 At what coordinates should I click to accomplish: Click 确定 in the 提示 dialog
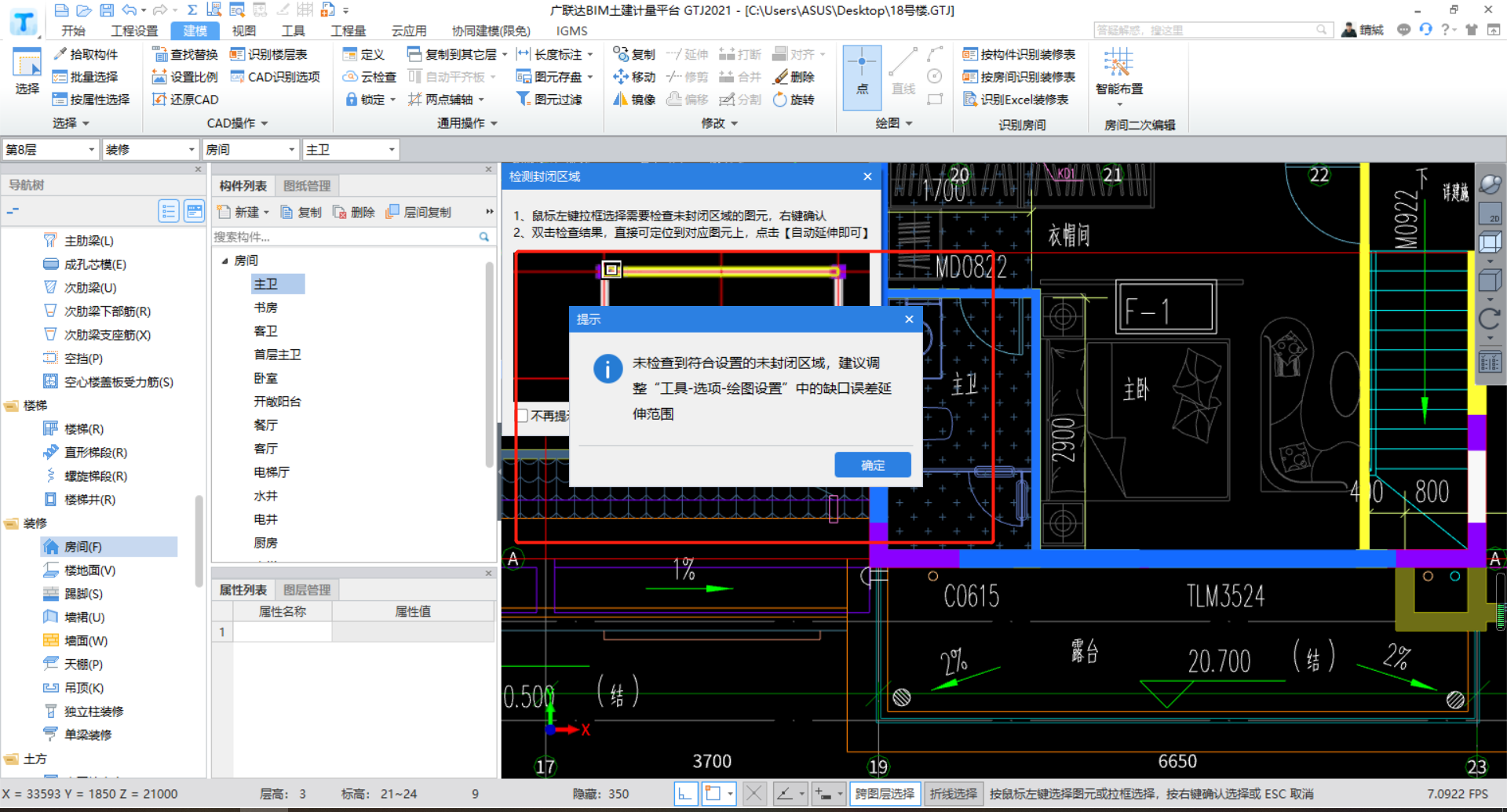click(x=872, y=464)
